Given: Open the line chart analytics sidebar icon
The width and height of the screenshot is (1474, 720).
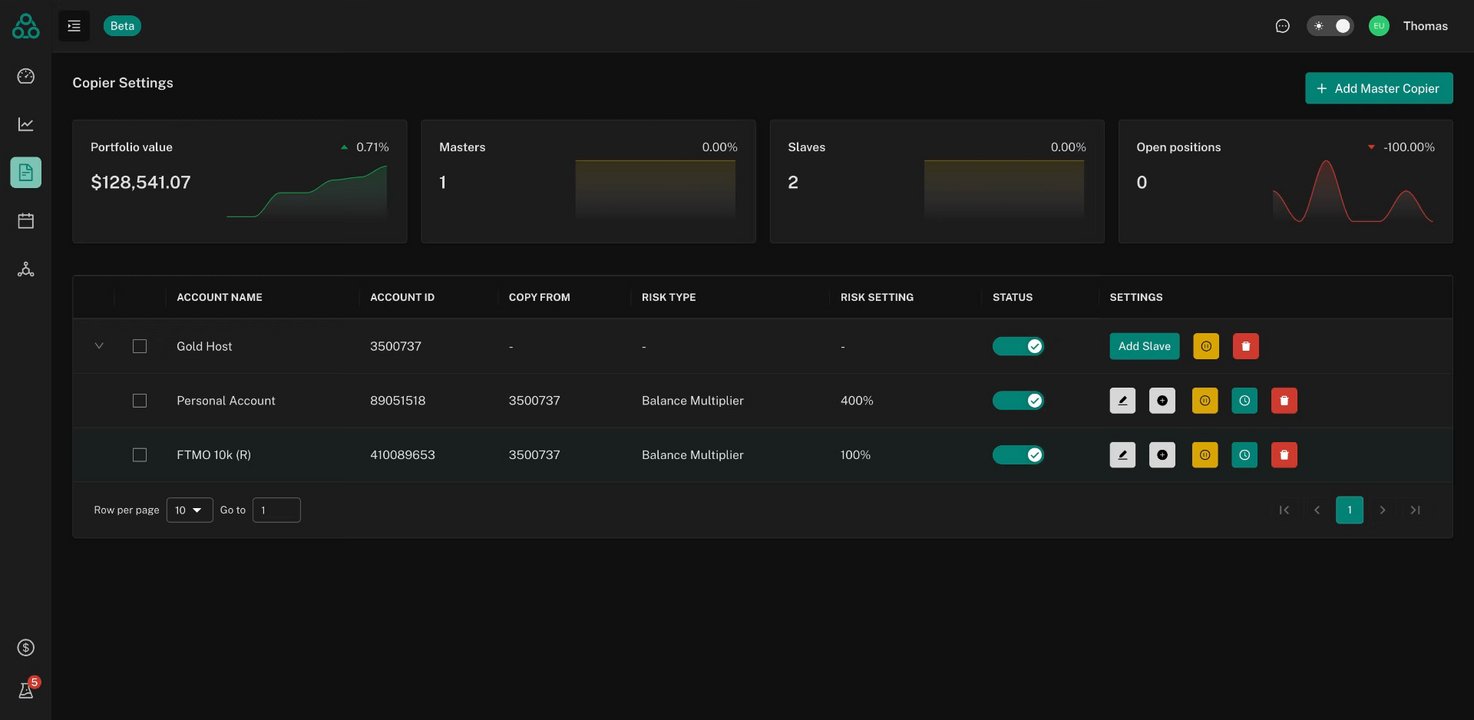Looking at the screenshot, I should (x=26, y=124).
